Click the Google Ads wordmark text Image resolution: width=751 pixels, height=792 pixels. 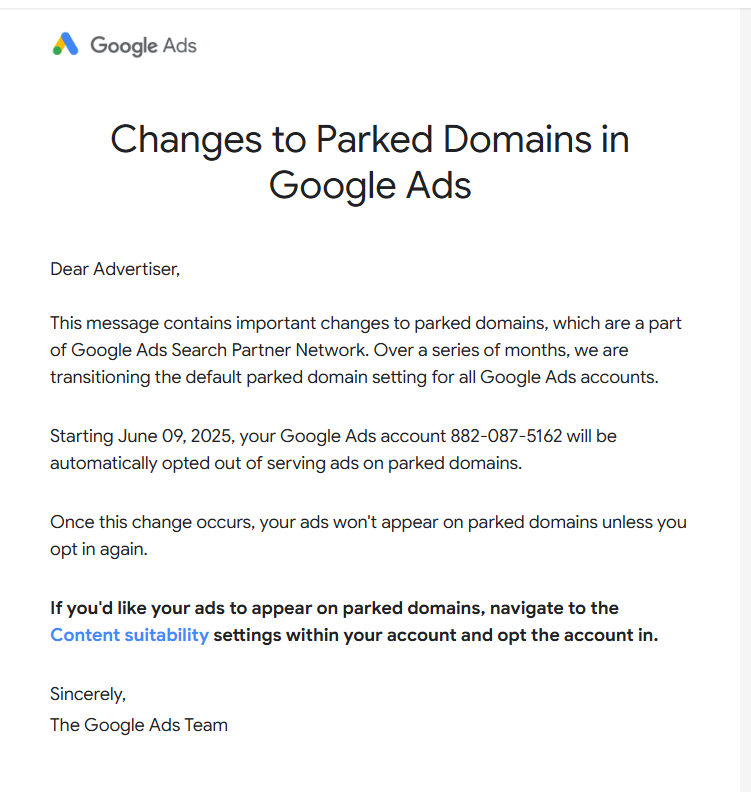(x=143, y=46)
